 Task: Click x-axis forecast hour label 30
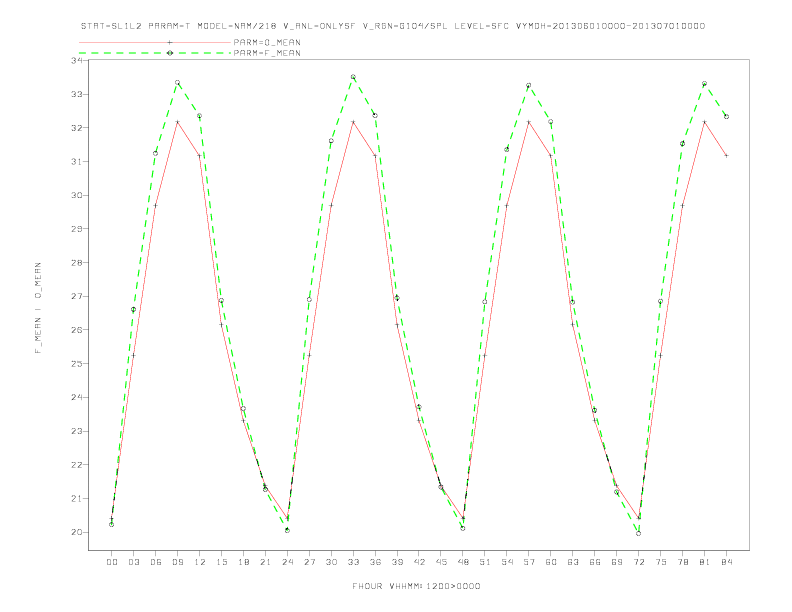point(331,562)
